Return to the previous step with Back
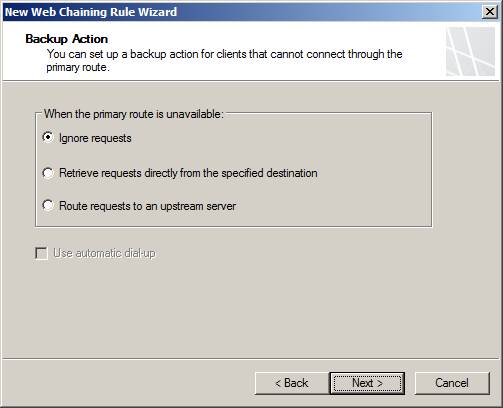The height and width of the screenshot is (408, 503). tap(292, 383)
